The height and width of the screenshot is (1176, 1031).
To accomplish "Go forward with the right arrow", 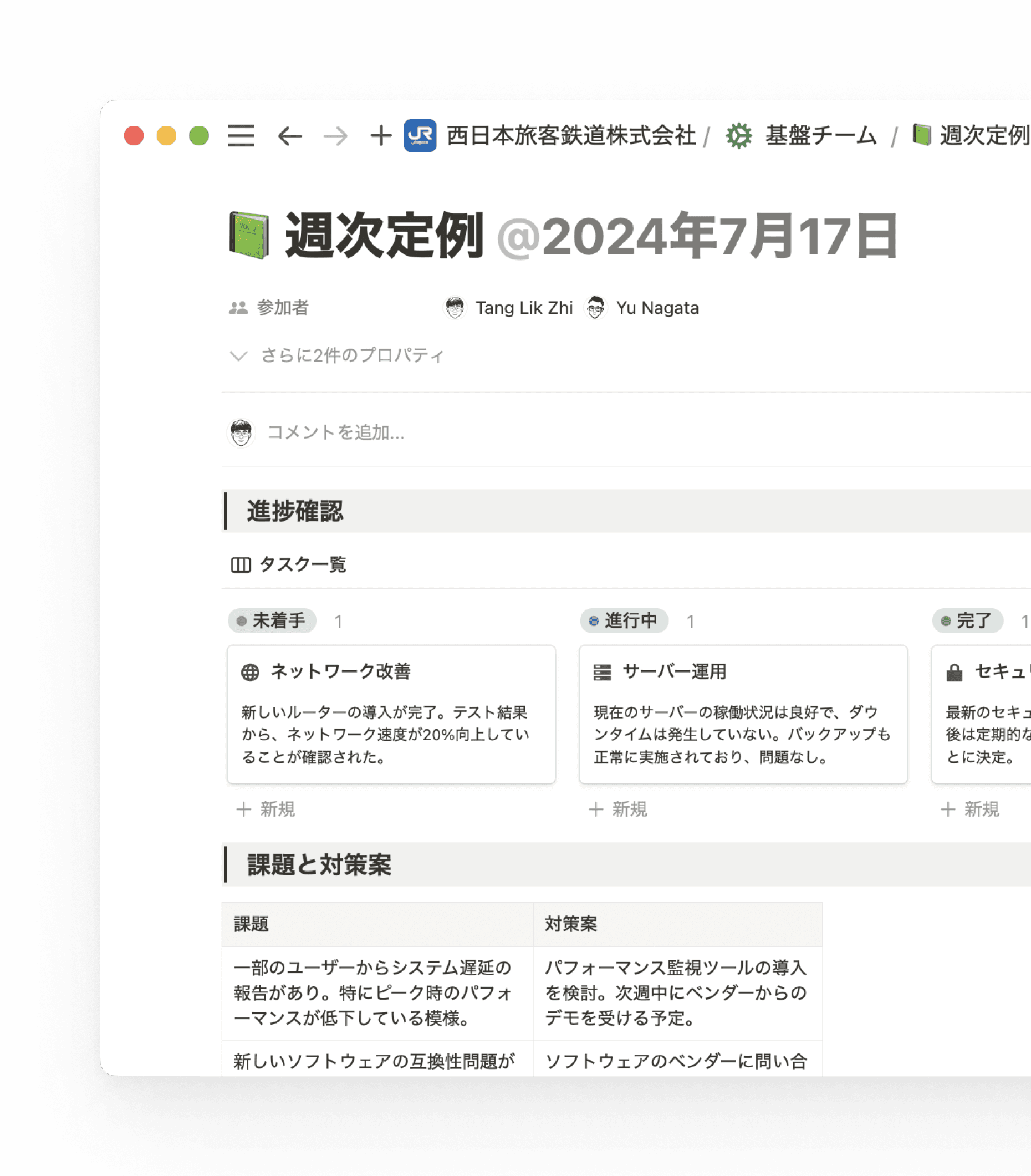I will point(335,136).
